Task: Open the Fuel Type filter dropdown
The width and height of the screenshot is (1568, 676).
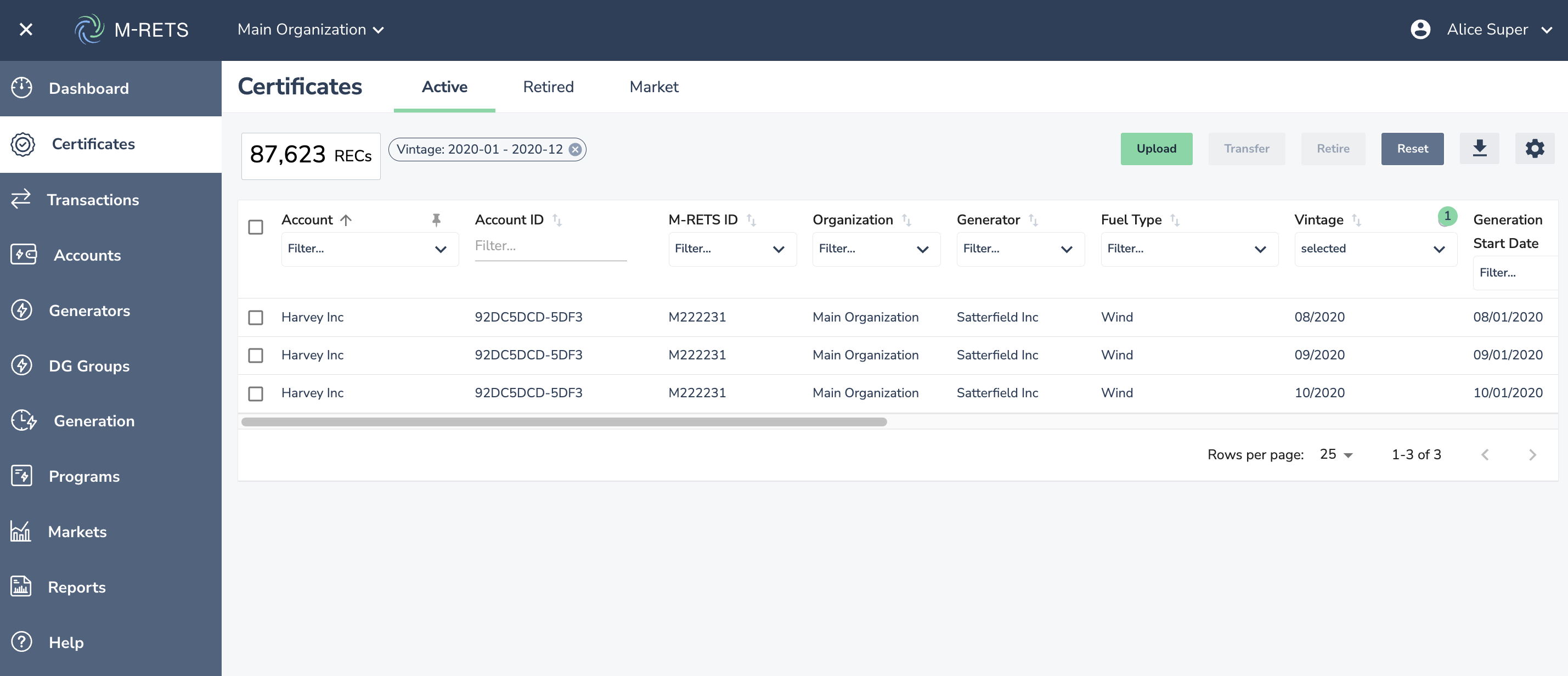Action: coord(1189,249)
